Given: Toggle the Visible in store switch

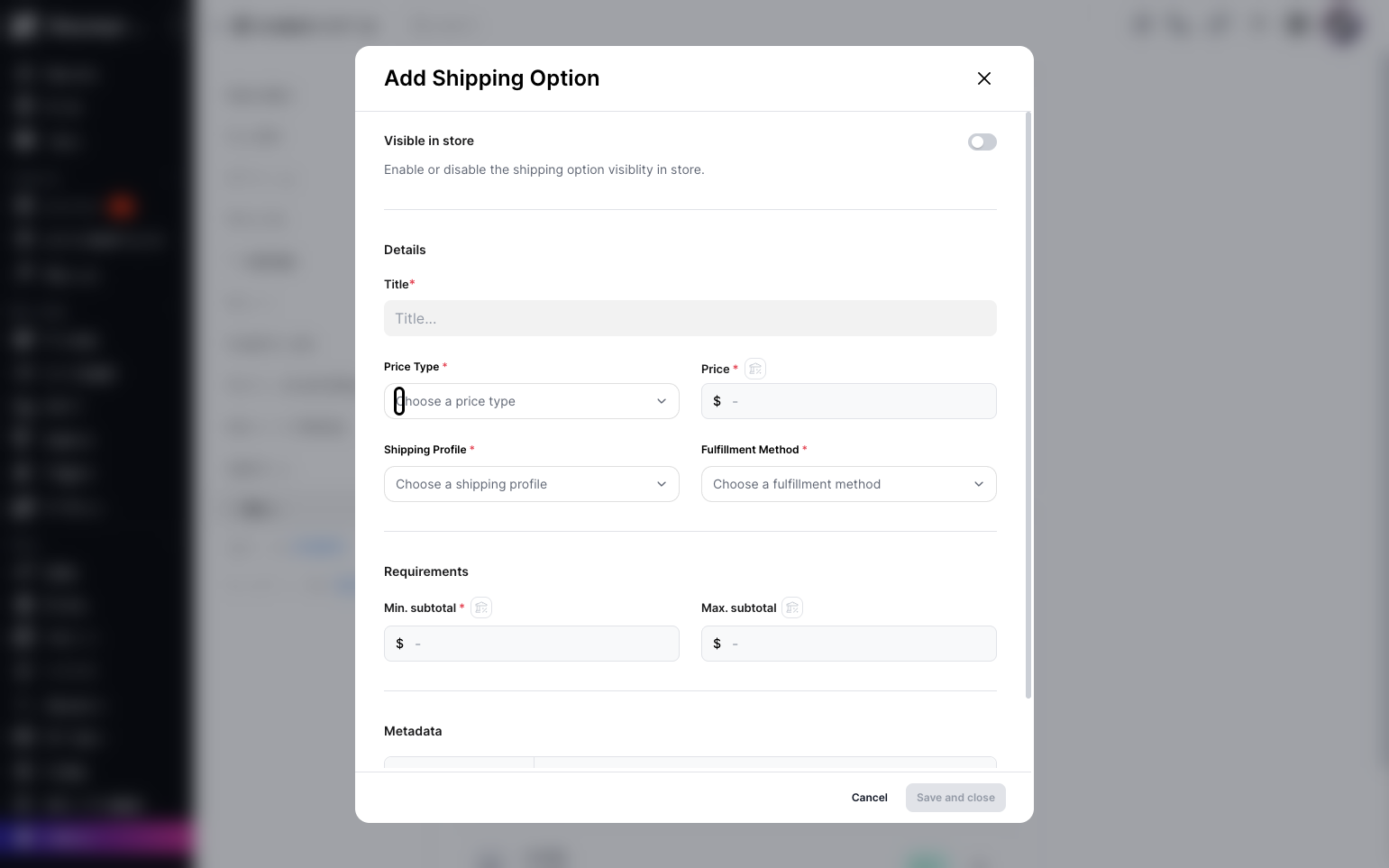Looking at the screenshot, I should [982, 142].
